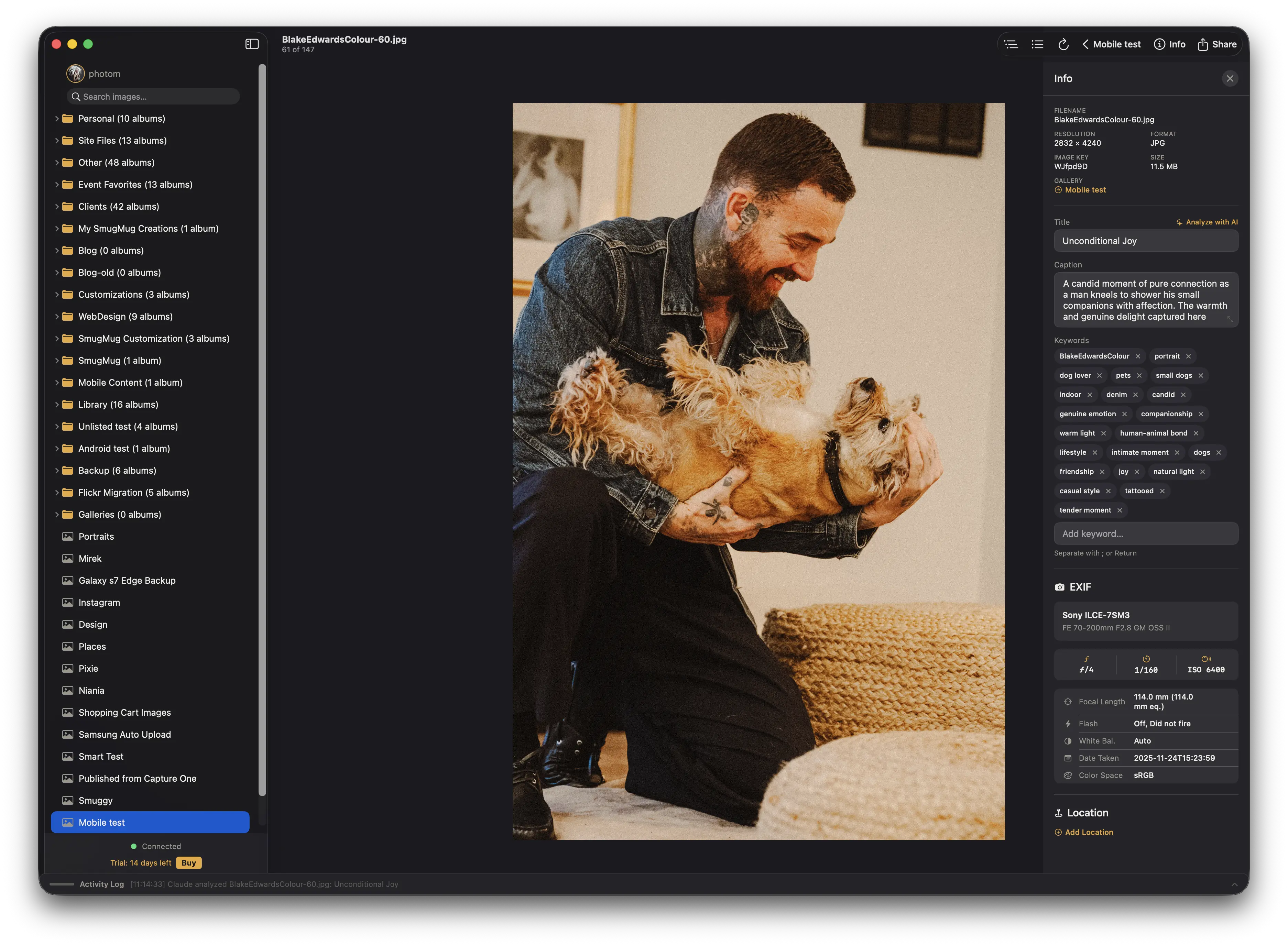This screenshot has width=1288, height=946.
Task: Refresh the gallery with the reload icon
Action: click(1063, 44)
